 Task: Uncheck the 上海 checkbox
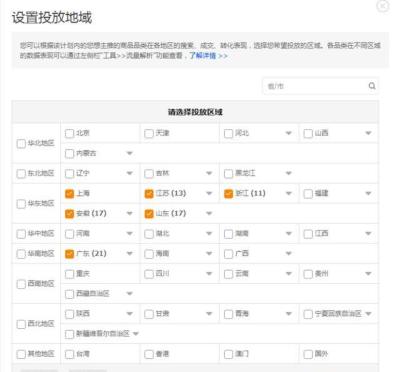(69, 194)
